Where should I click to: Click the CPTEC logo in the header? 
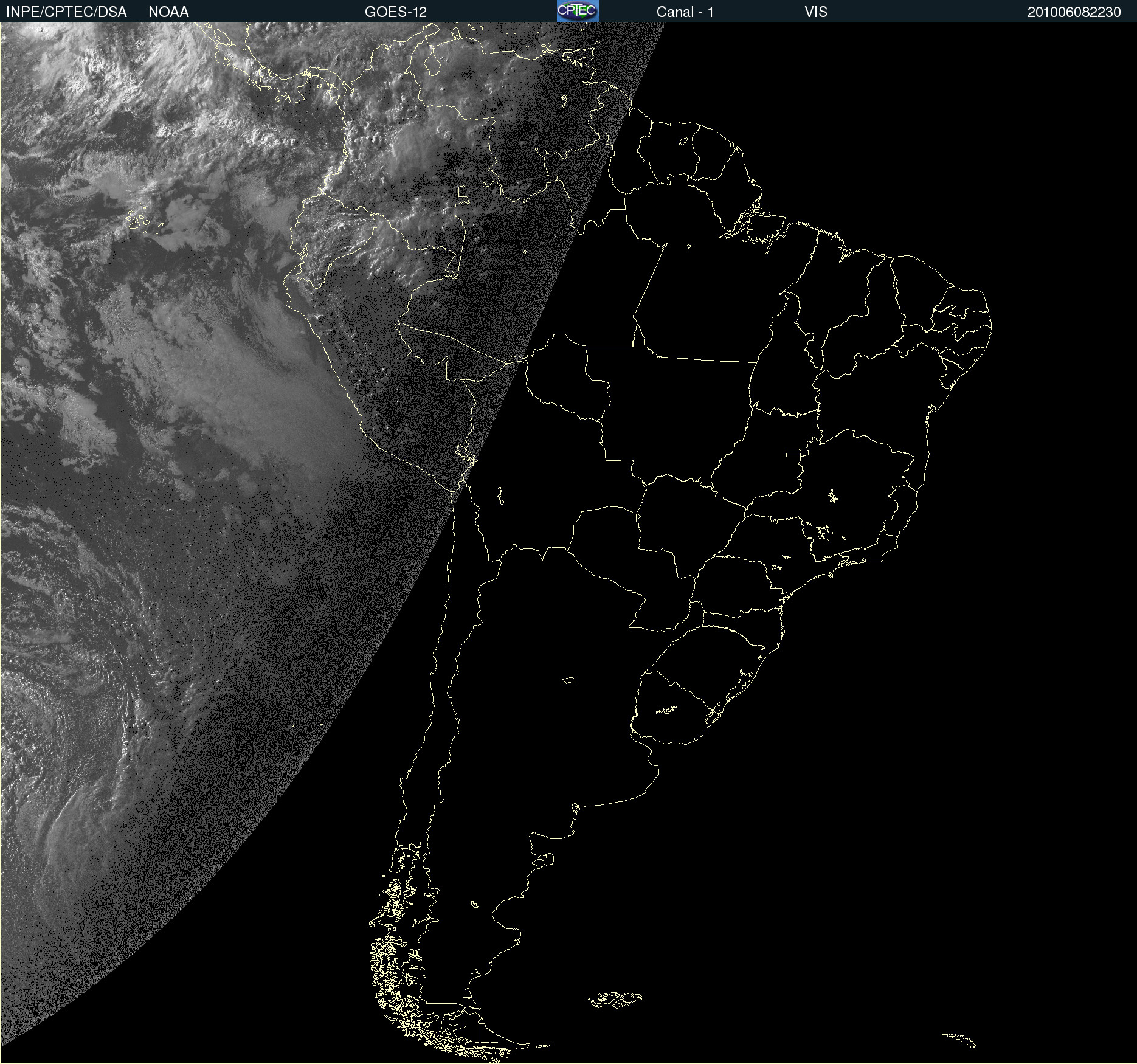coord(578,11)
